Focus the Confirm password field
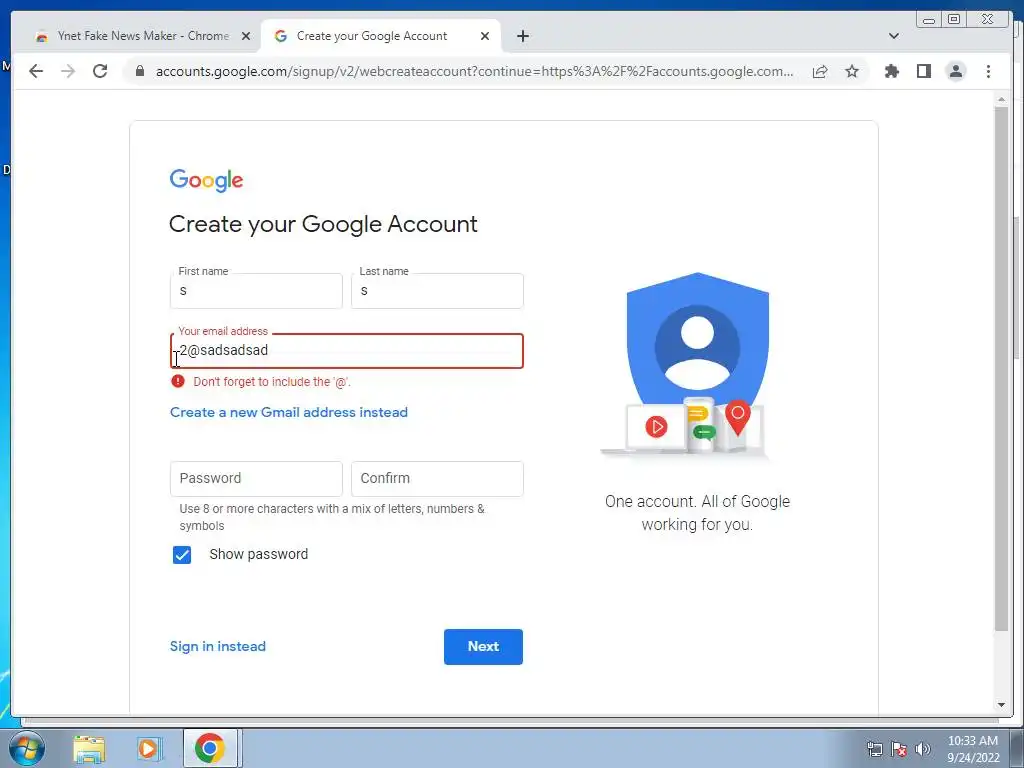 [437, 479]
